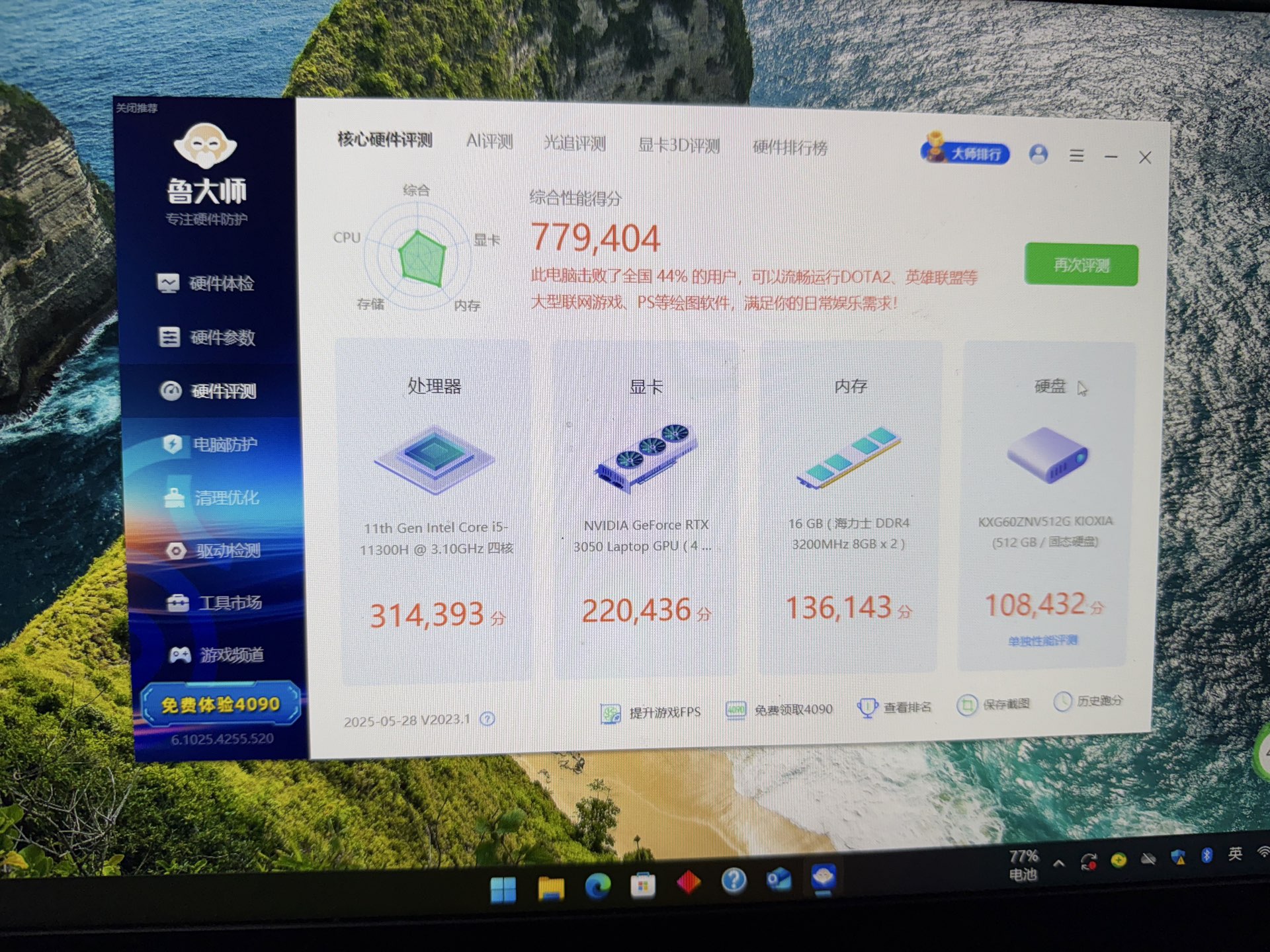The image size is (1270, 952).
Task: Click the user account avatar icon
Action: (x=1038, y=154)
